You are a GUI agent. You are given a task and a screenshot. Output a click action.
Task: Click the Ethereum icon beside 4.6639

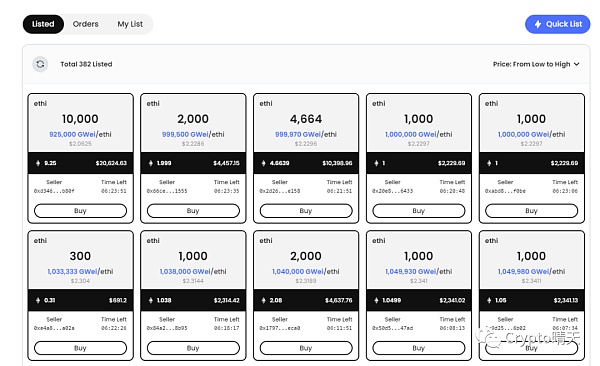point(264,163)
